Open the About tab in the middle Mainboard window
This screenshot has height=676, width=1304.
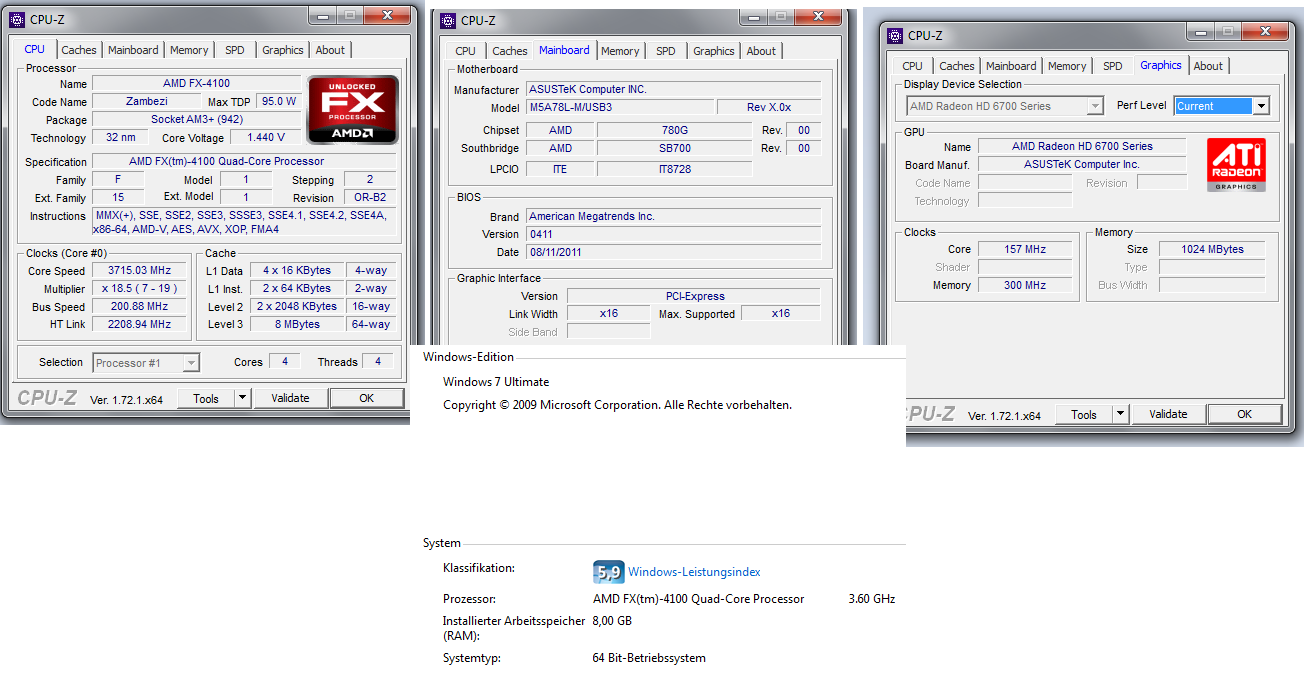point(761,51)
